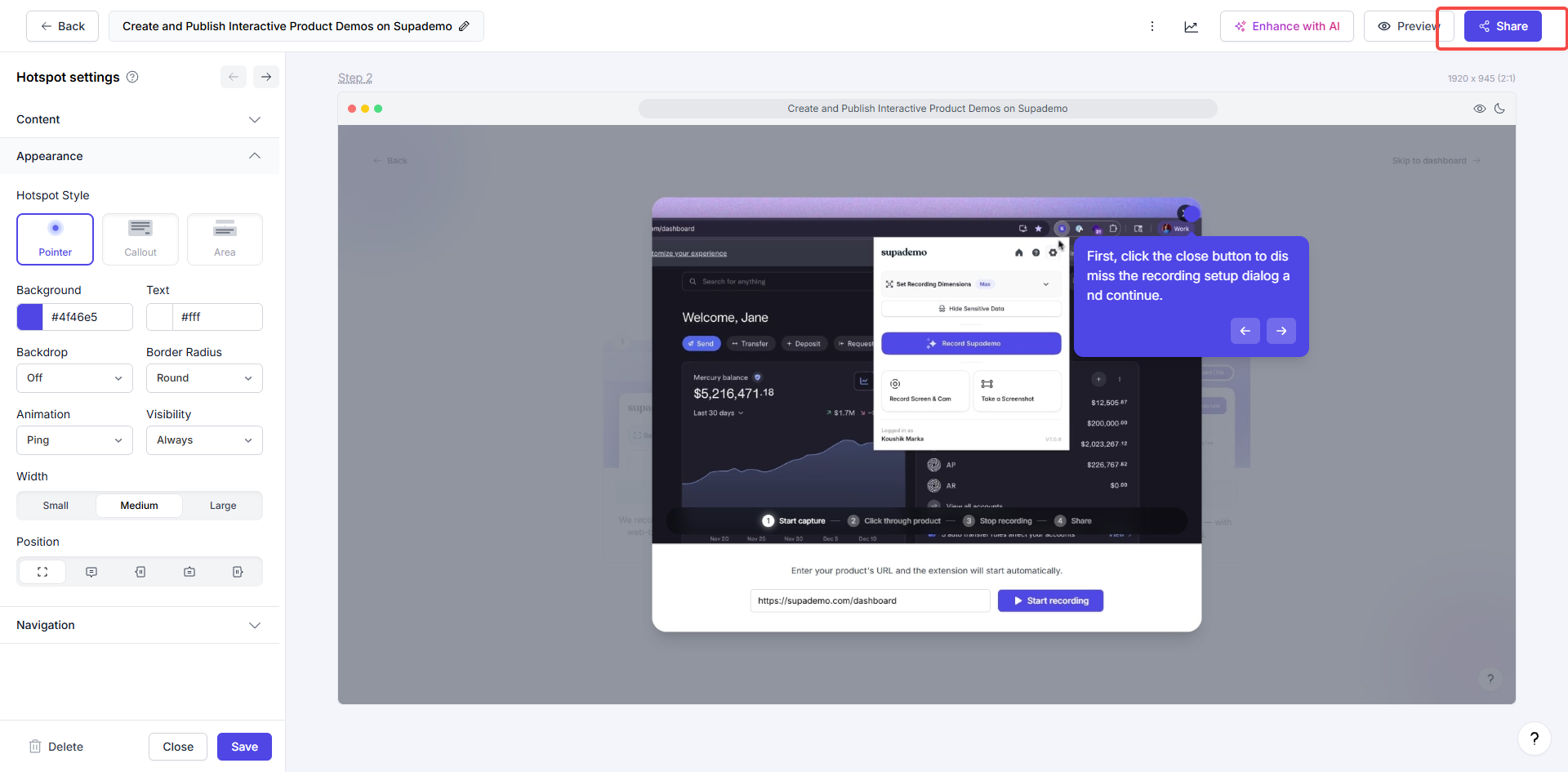
Task: Click the demo title address bar
Action: pyautogui.click(x=928, y=109)
